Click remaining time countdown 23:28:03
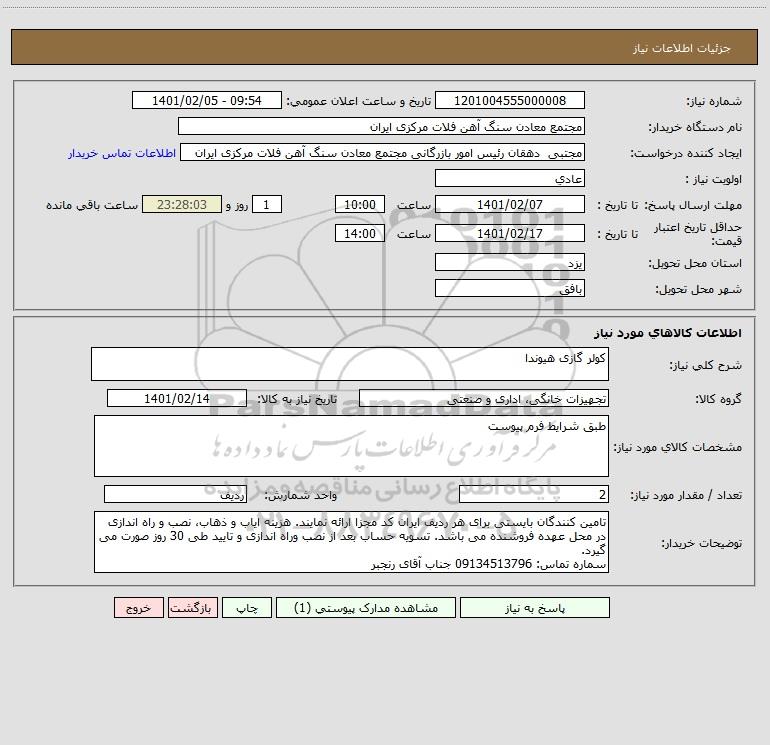 point(182,204)
